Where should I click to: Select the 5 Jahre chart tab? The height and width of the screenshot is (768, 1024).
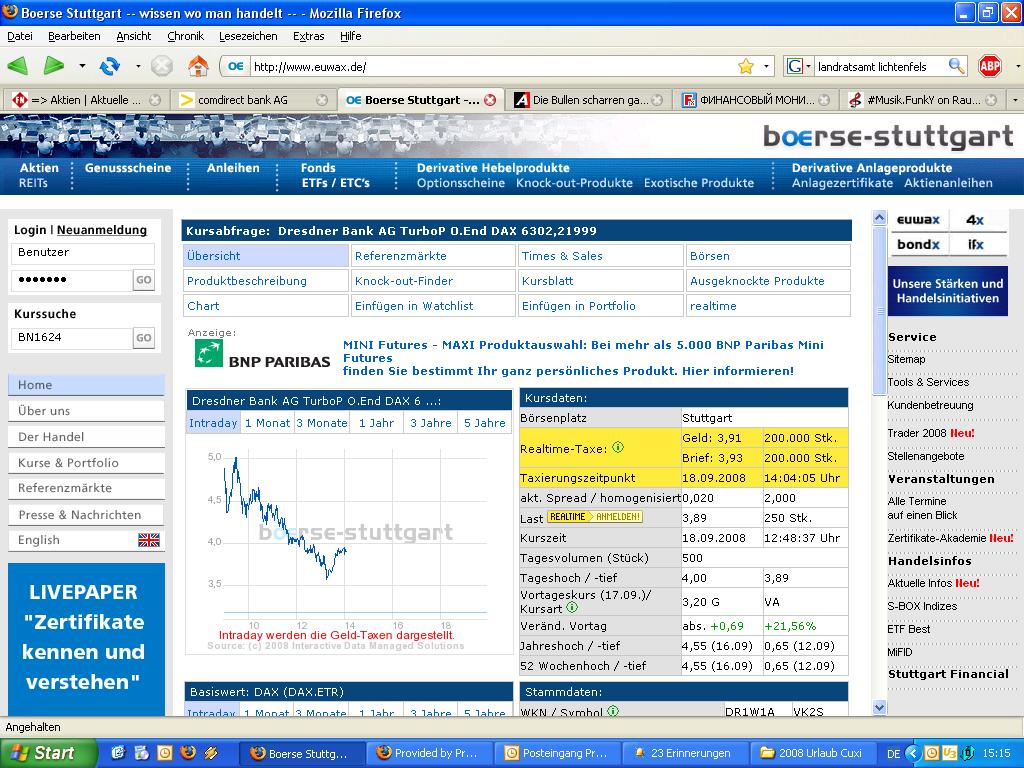(485, 423)
